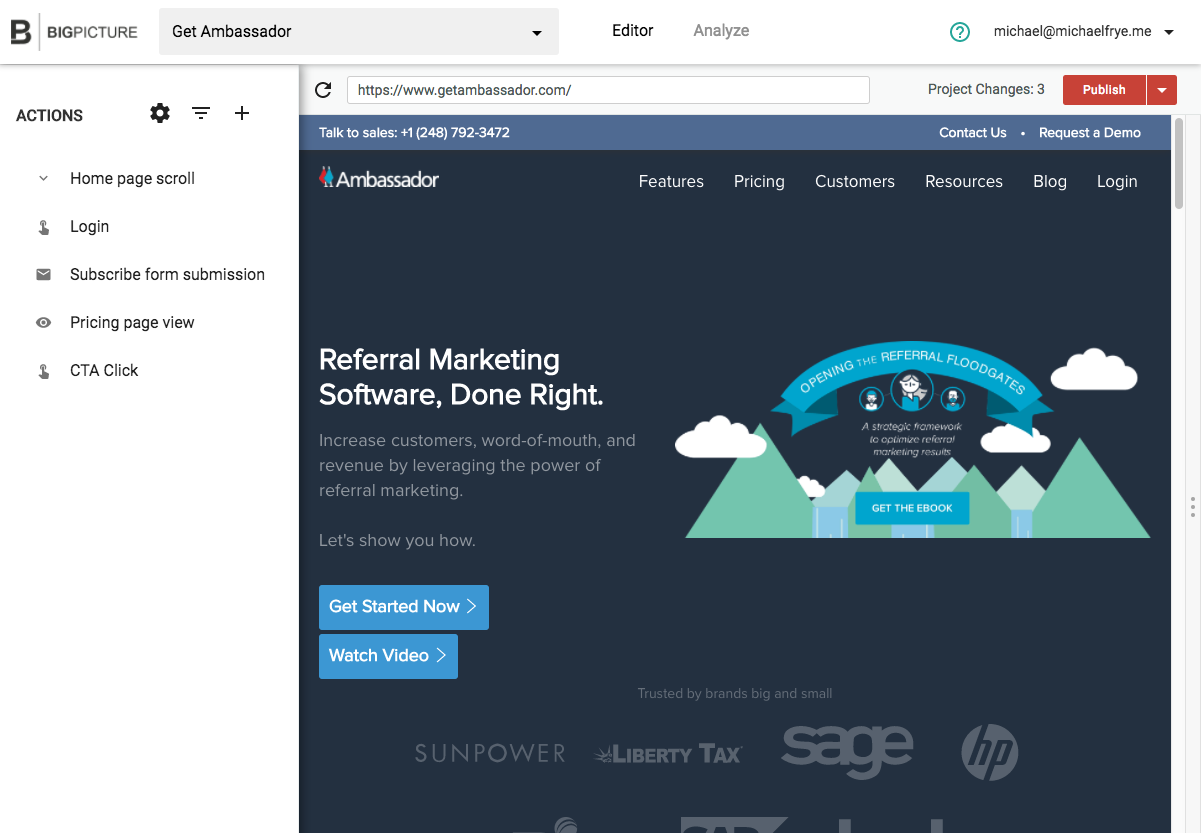Viewport: 1201px width, 833px height.
Task: Click the ACTIONS panel heading
Action: (x=50, y=116)
